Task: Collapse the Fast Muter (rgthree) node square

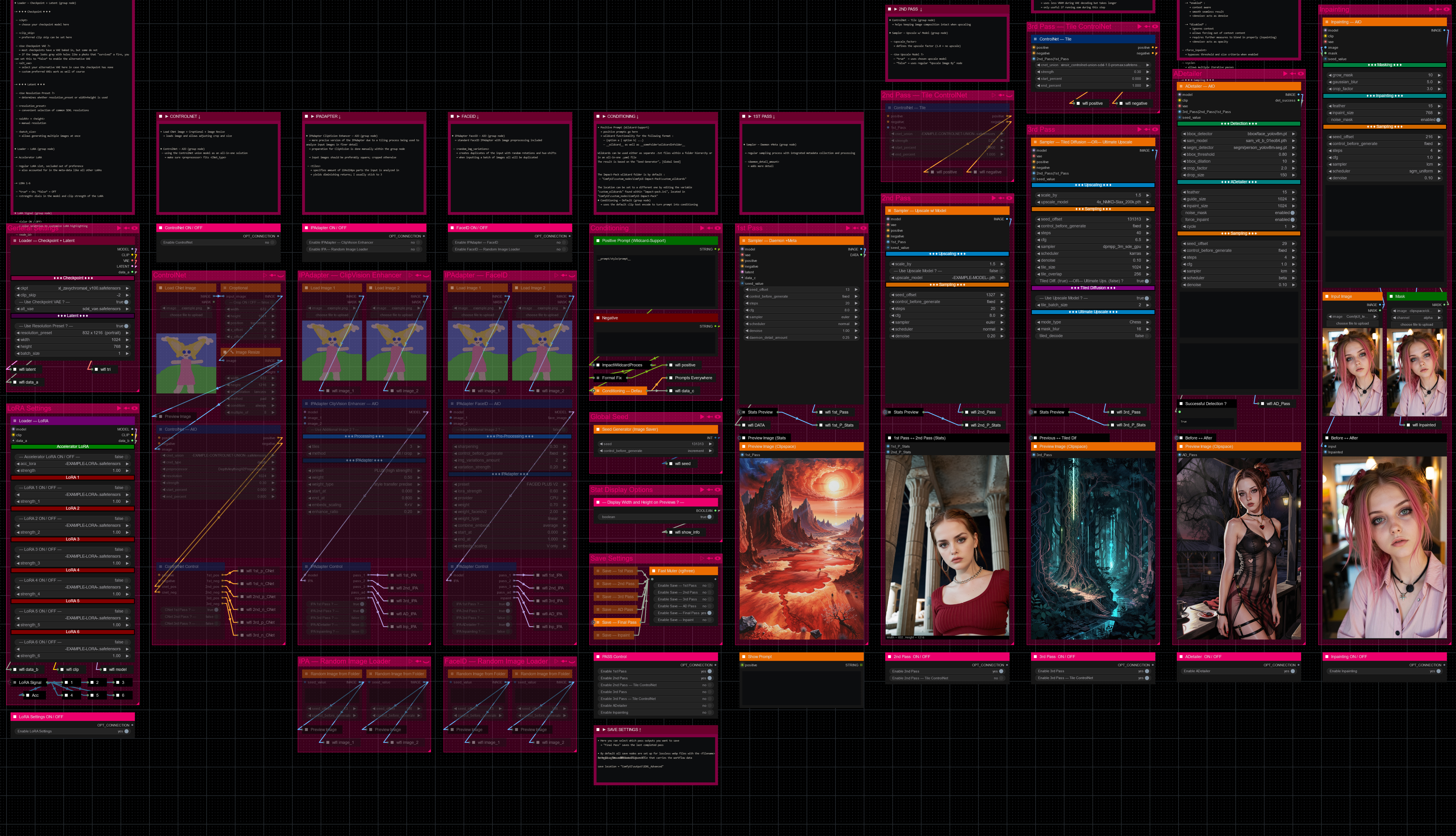Action: [654, 571]
